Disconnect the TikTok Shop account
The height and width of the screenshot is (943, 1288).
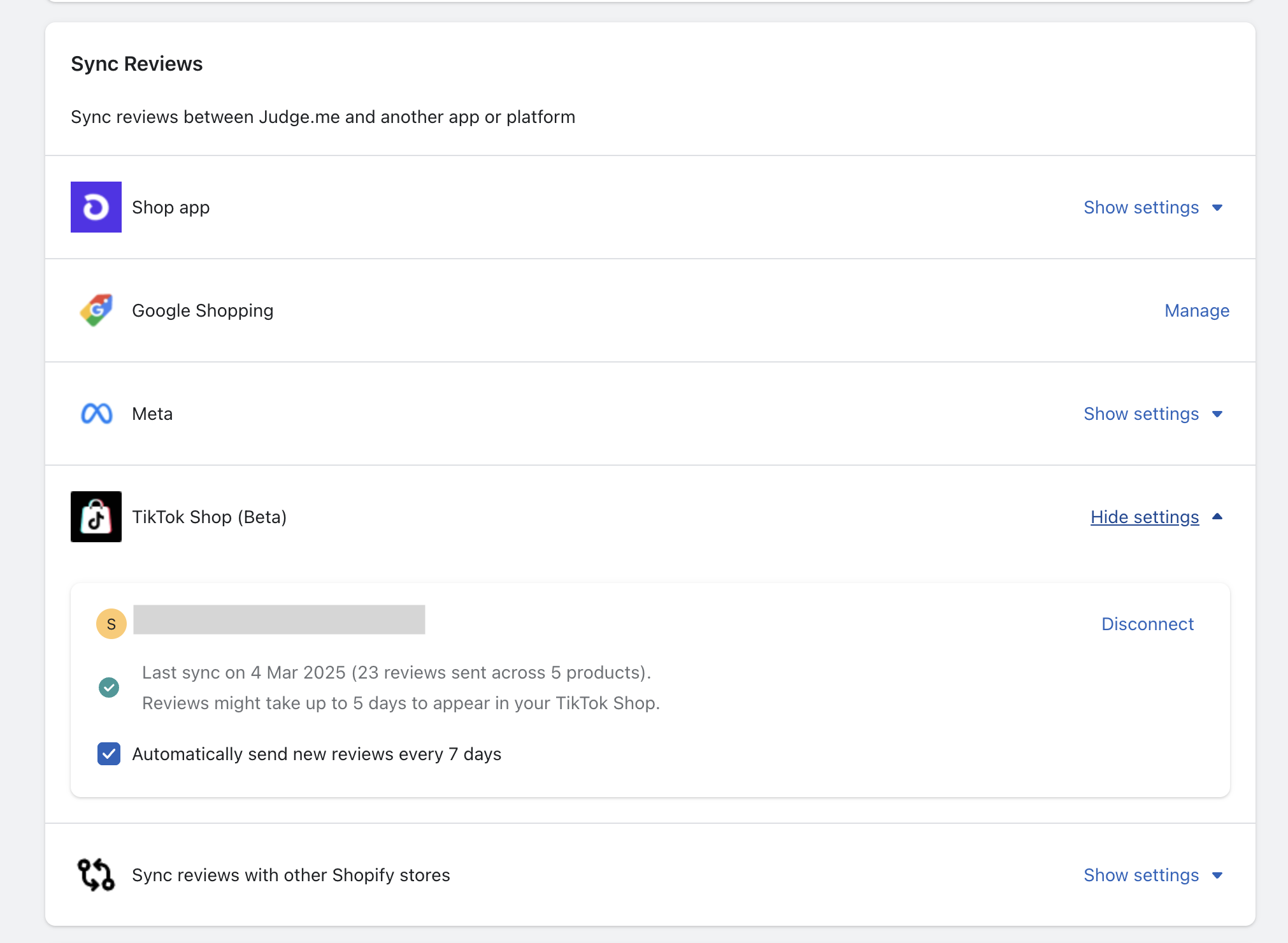[x=1147, y=624]
